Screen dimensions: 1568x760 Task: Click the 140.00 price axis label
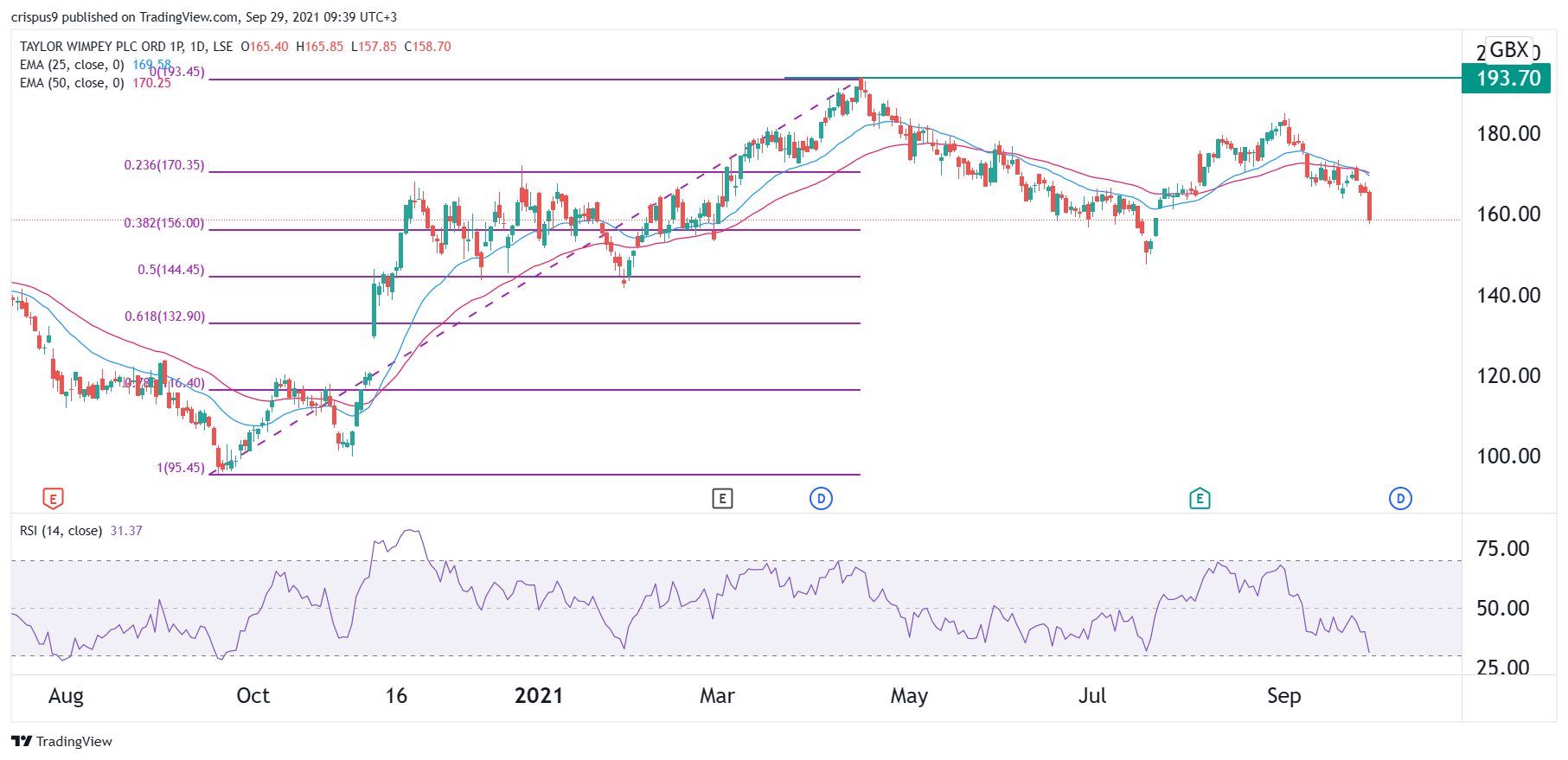(x=1508, y=296)
